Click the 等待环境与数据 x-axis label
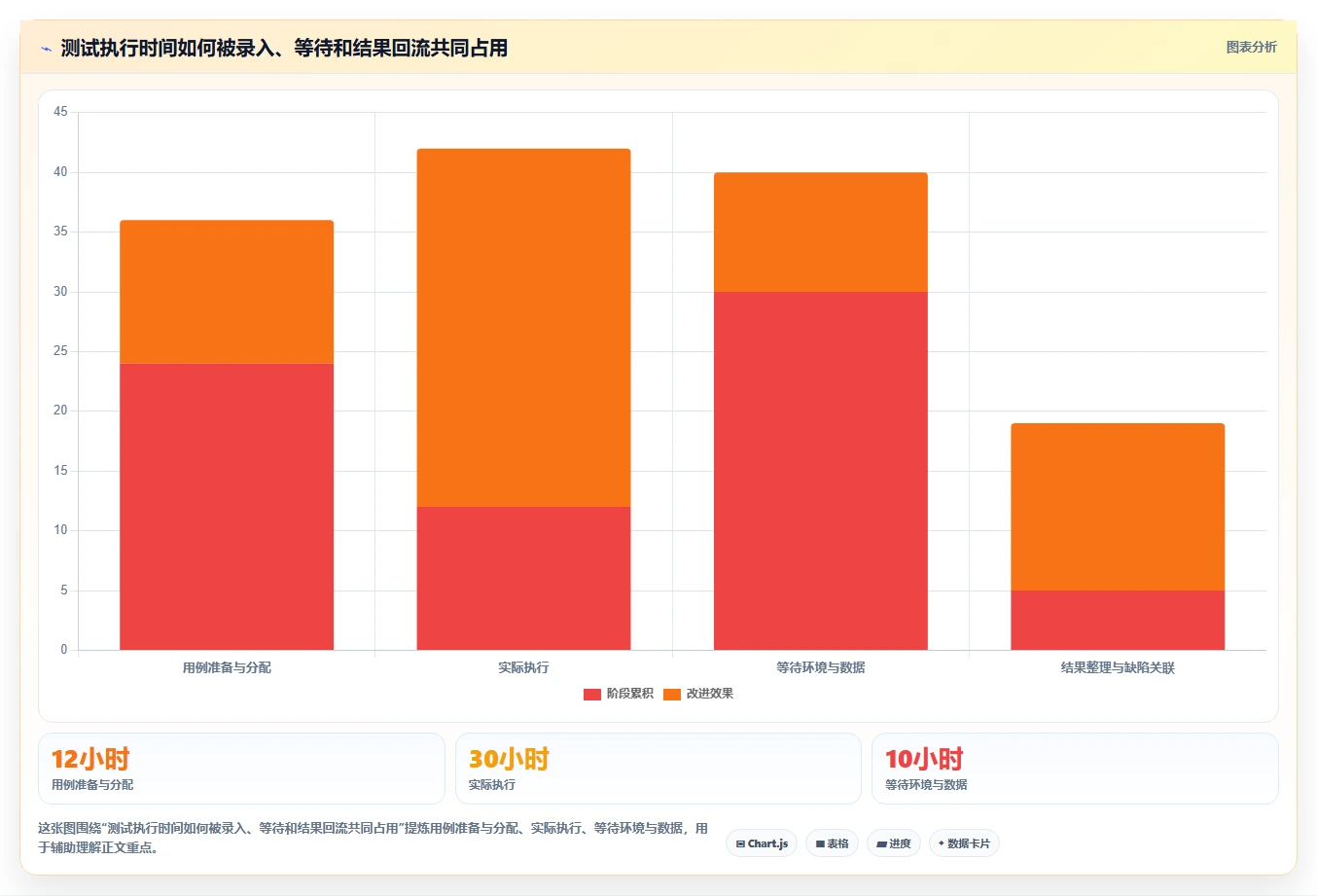 tap(820, 667)
